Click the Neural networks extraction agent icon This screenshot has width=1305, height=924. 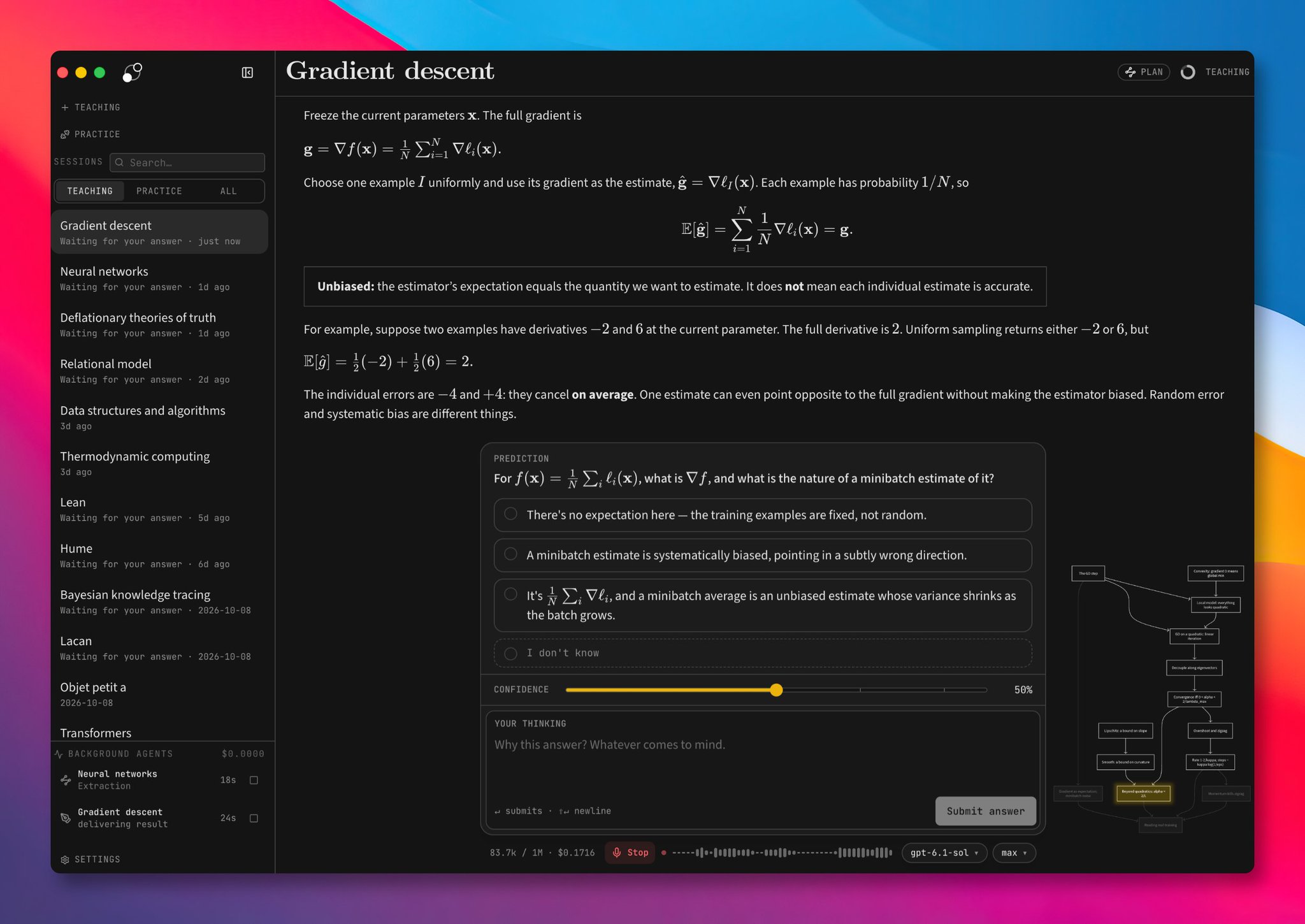[66, 780]
